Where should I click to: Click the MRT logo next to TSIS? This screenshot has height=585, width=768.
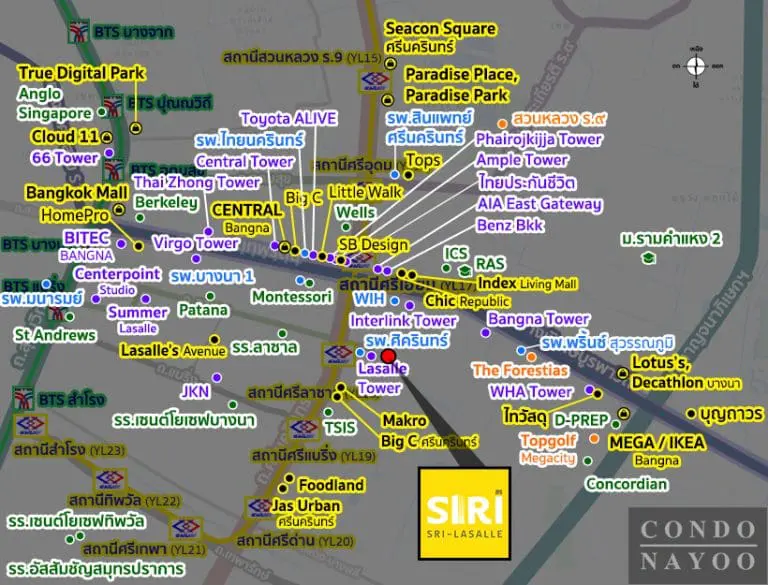coord(305,429)
